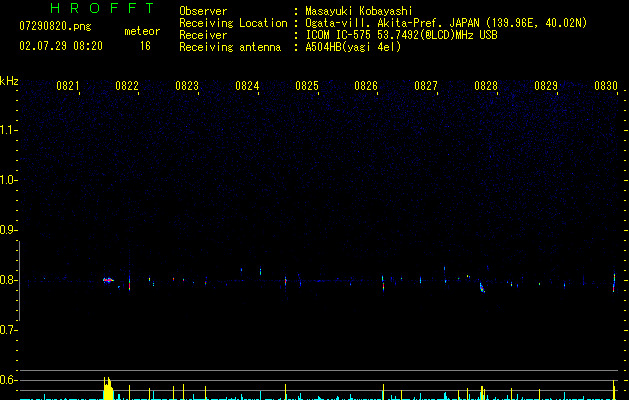This screenshot has width=629, height=400.
Task: Click the Receiving Location label
Action: [233, 23]
